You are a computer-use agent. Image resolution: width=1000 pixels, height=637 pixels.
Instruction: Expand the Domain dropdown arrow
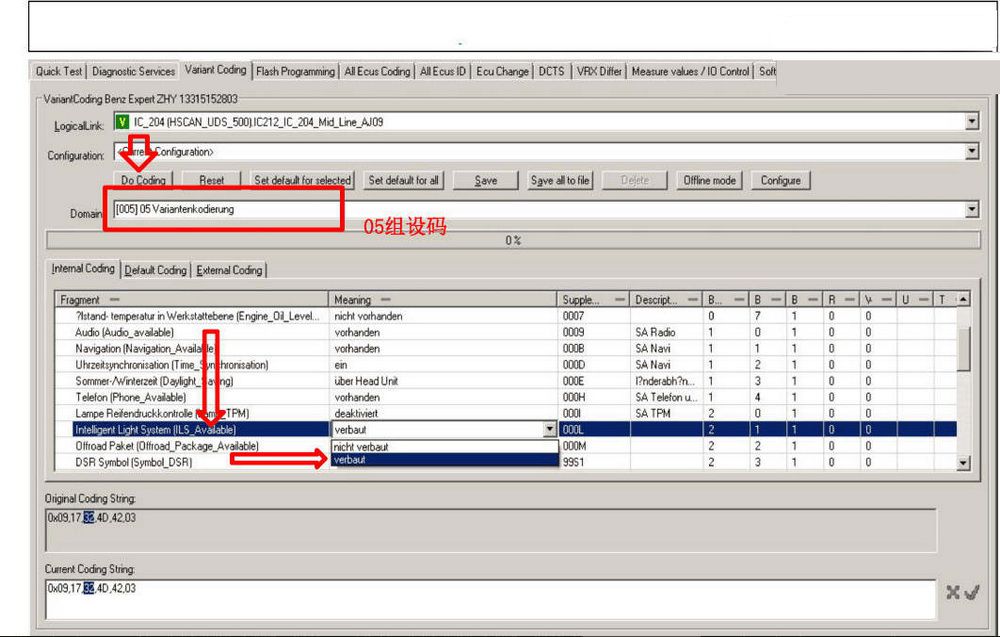pyautogui.click(x=972, y=210)
